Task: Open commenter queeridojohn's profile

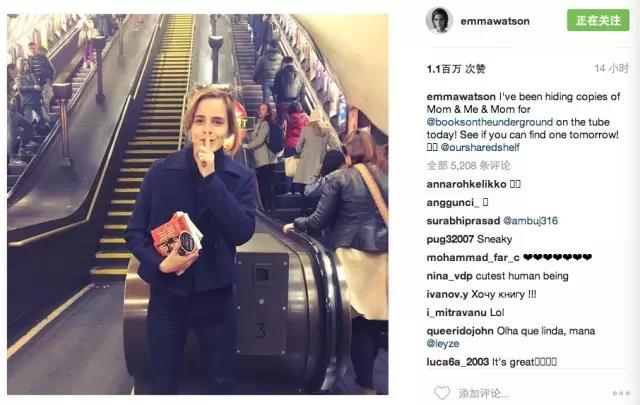Action: [460, 331]
